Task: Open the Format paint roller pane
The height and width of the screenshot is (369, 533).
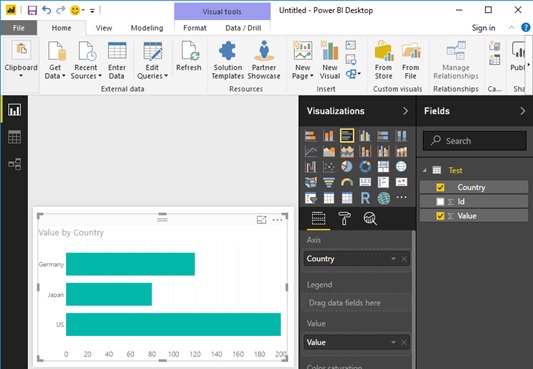Action: 344,218
